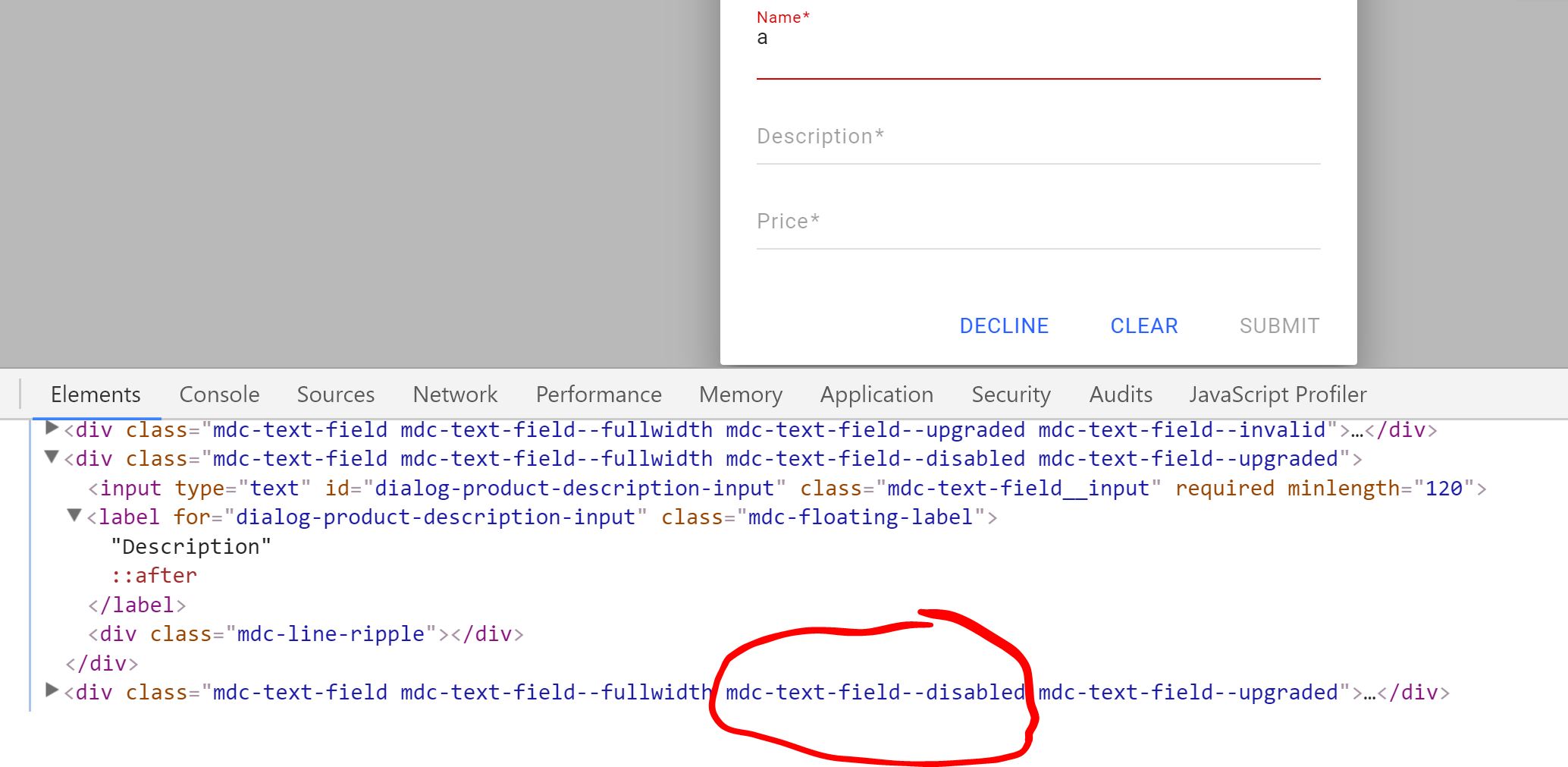Open the Application tab
The height and width of the screenshot is (767, 1568).
click(x=876, y=395)
